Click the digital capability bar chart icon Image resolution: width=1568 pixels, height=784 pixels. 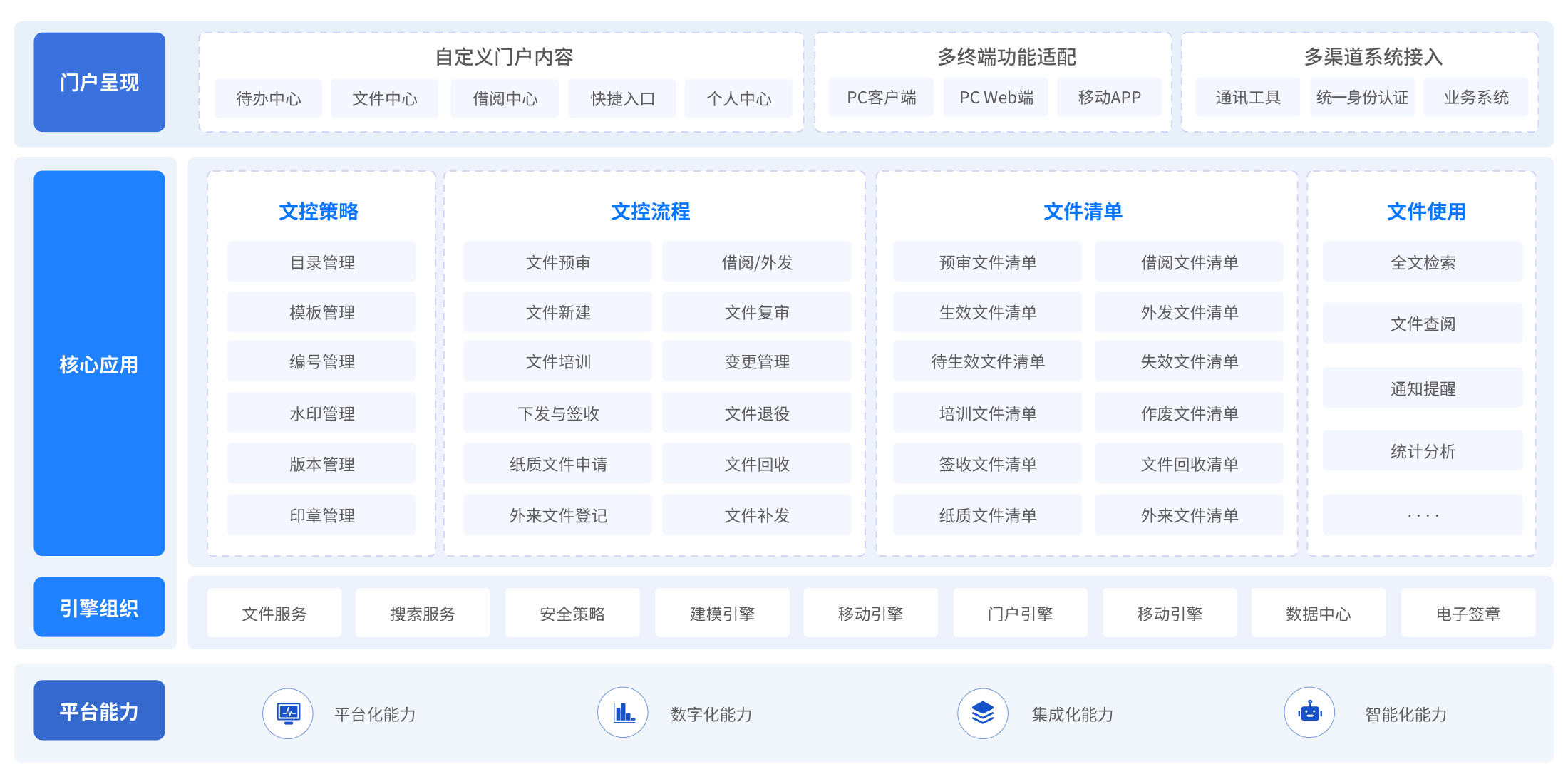[x=623, y=713]
